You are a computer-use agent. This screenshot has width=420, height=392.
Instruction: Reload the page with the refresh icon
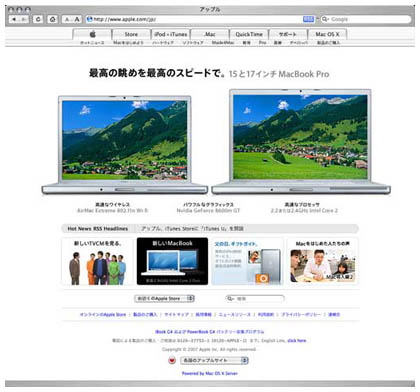38,19
